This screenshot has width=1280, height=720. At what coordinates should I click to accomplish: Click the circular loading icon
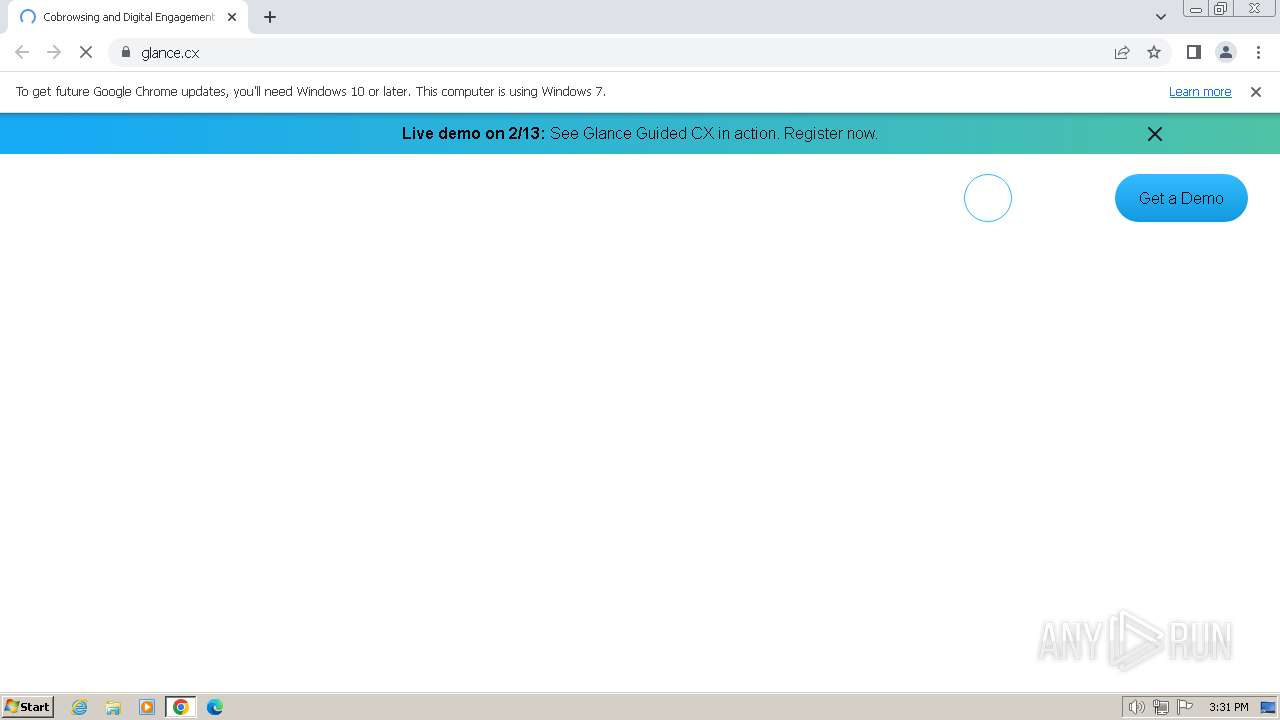coord(988,198)
